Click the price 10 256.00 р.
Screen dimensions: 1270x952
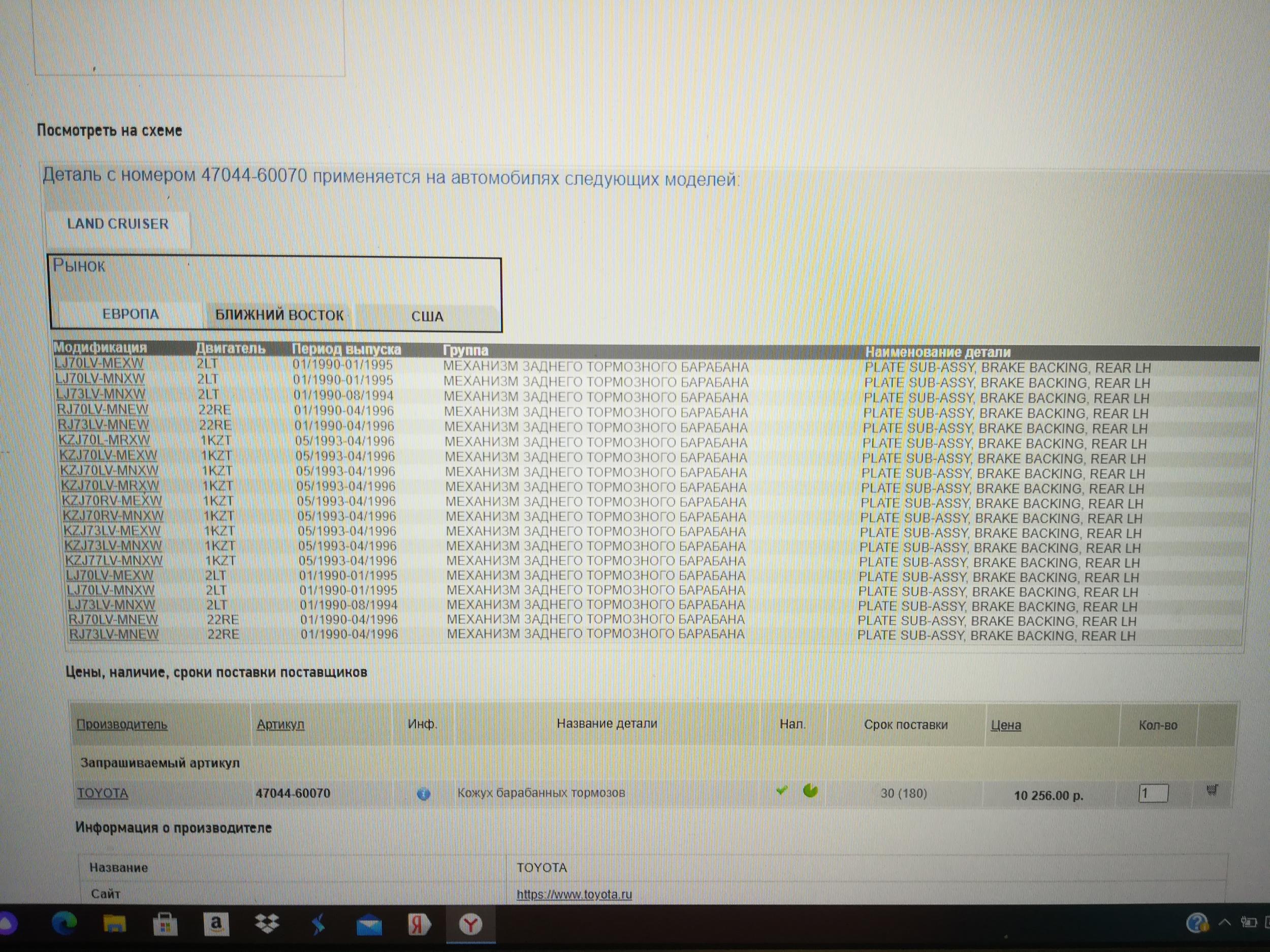click(x=1049, y=795)
